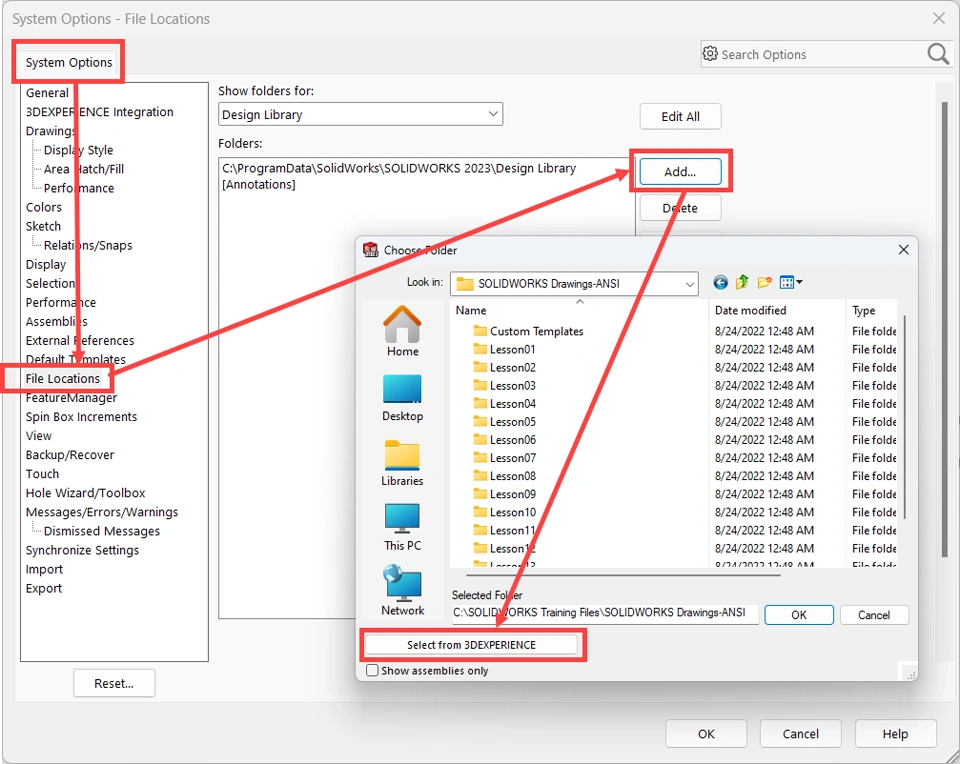Image resolution: width=960 pixels, height=764 pixels.
Task: Click the back arrow icon in Choose Folder
Action: click(x=721, y=282)
